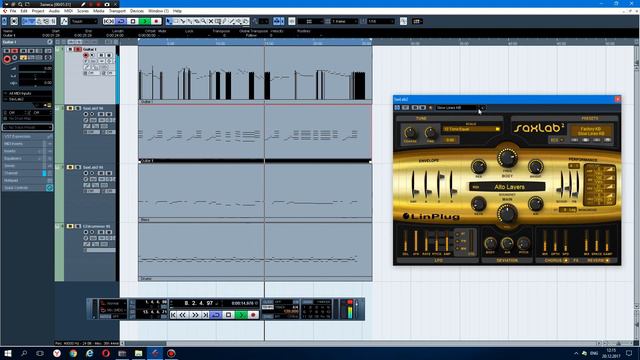640x360 pixels.
Task: Click the Alto Layers soundset display
Action: pos(507,187)
